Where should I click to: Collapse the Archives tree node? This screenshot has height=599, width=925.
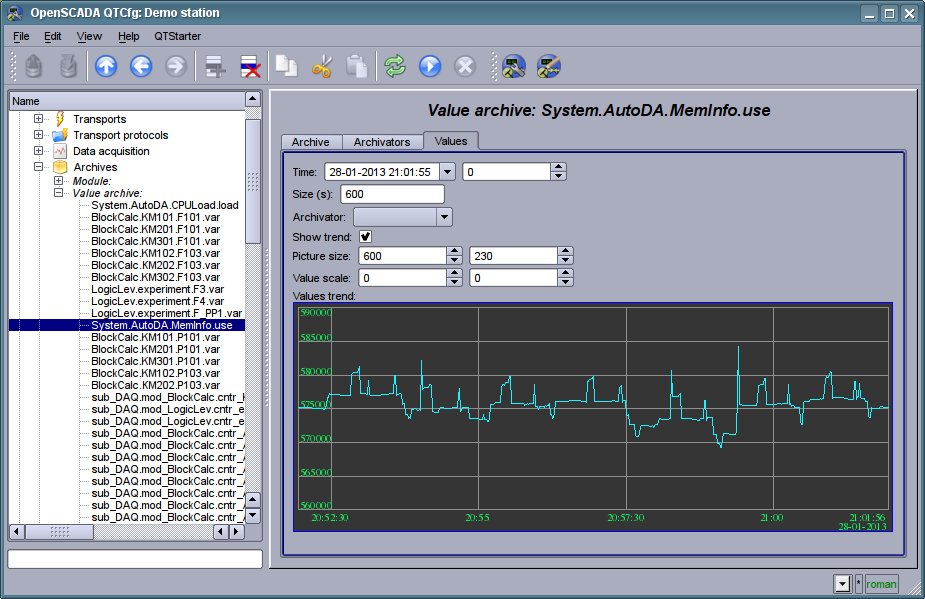[x=38, y=166]
